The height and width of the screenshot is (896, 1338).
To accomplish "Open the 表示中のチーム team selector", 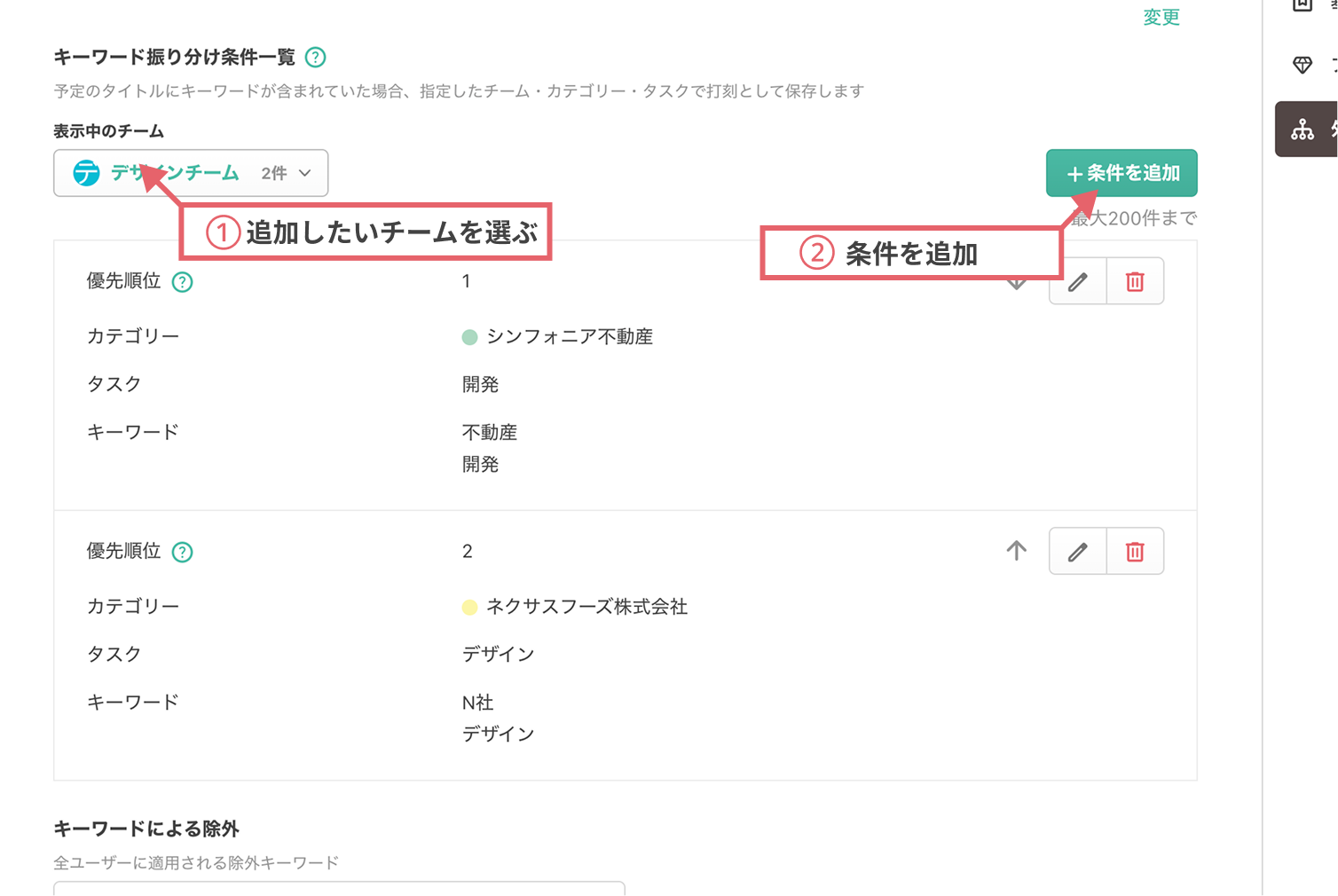I will 190,173.
